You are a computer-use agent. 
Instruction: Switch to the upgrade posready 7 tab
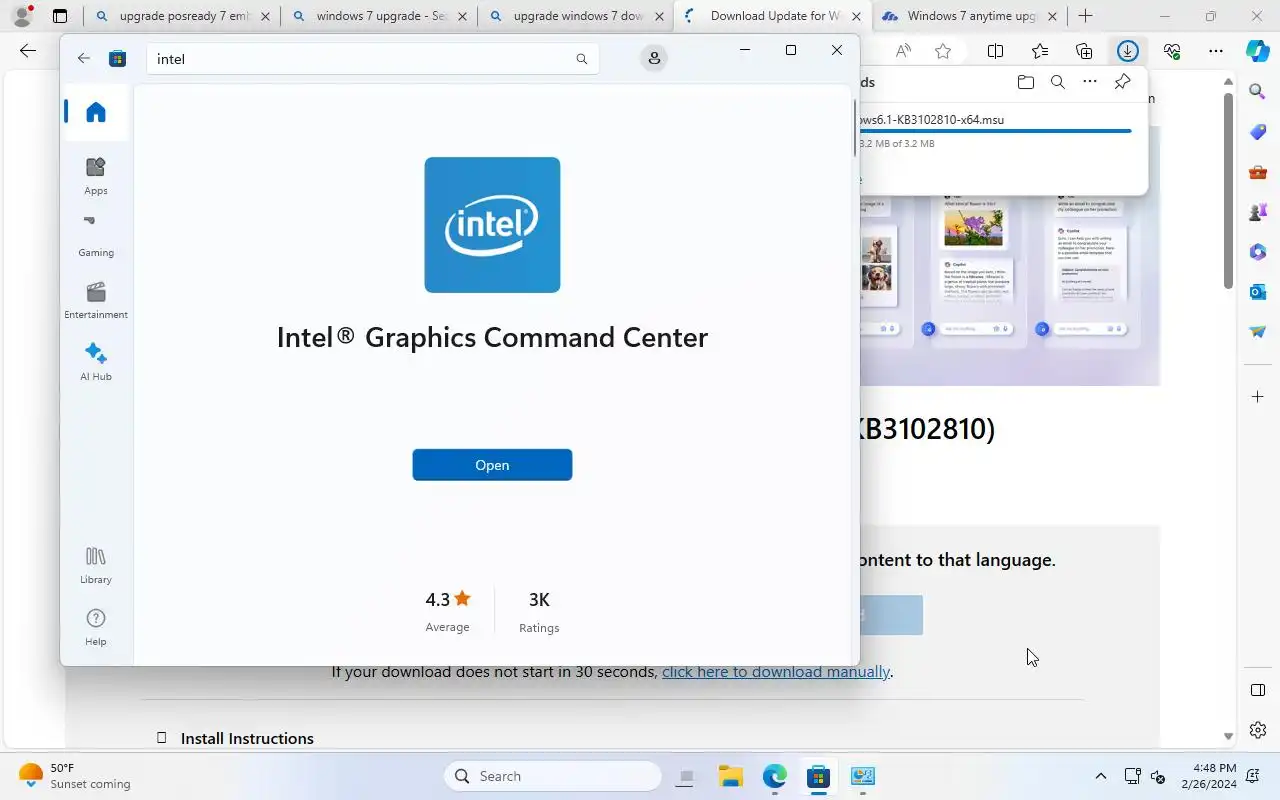pyautogui.click(x=184, y=16)
